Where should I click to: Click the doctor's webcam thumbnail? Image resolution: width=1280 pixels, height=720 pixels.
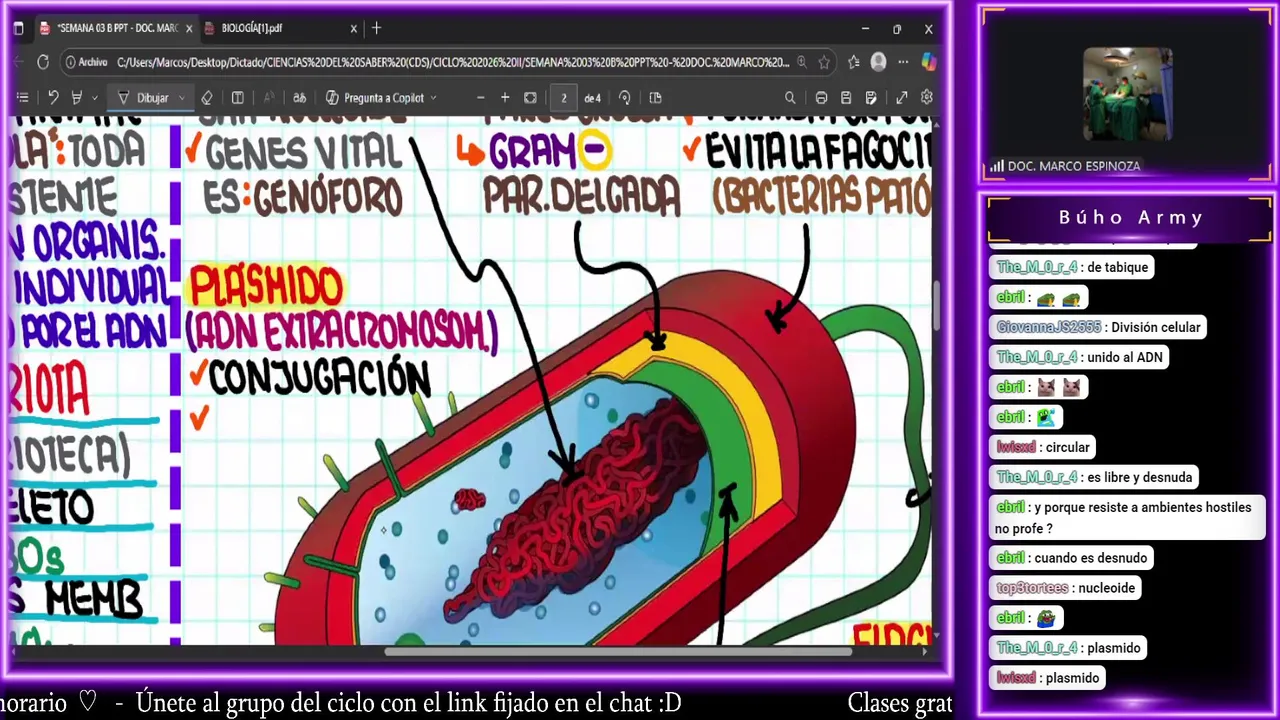tap(1127, 94)
